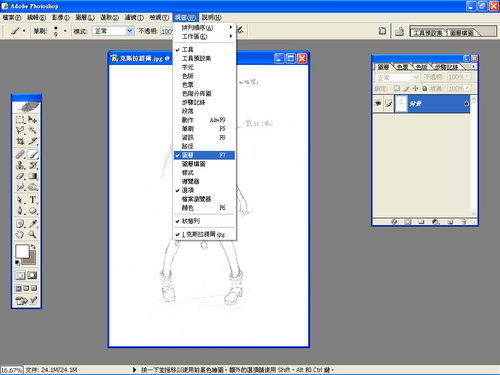This screenshot has height=375, width=500.
Task: Click the feather logo atop toolbox
Action: 26,107
